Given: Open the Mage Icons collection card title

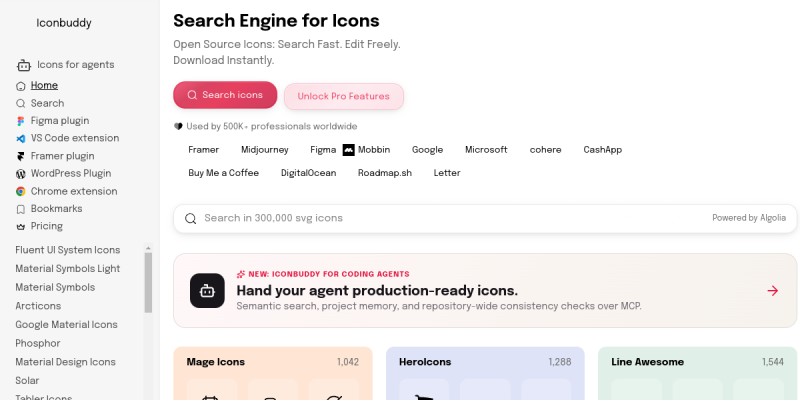Looking at the screenshot, I should (x=216, y=362).
